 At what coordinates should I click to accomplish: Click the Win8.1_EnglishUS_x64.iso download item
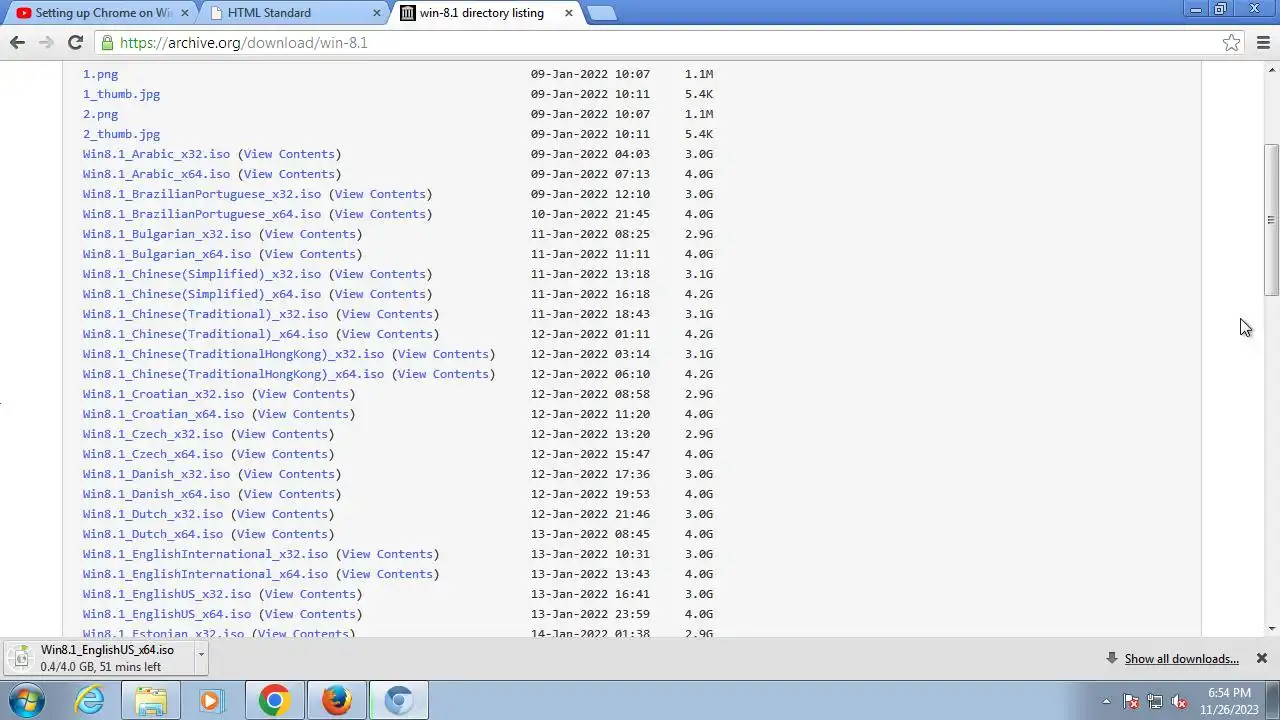pyautogui.click(x=100, y=658)
